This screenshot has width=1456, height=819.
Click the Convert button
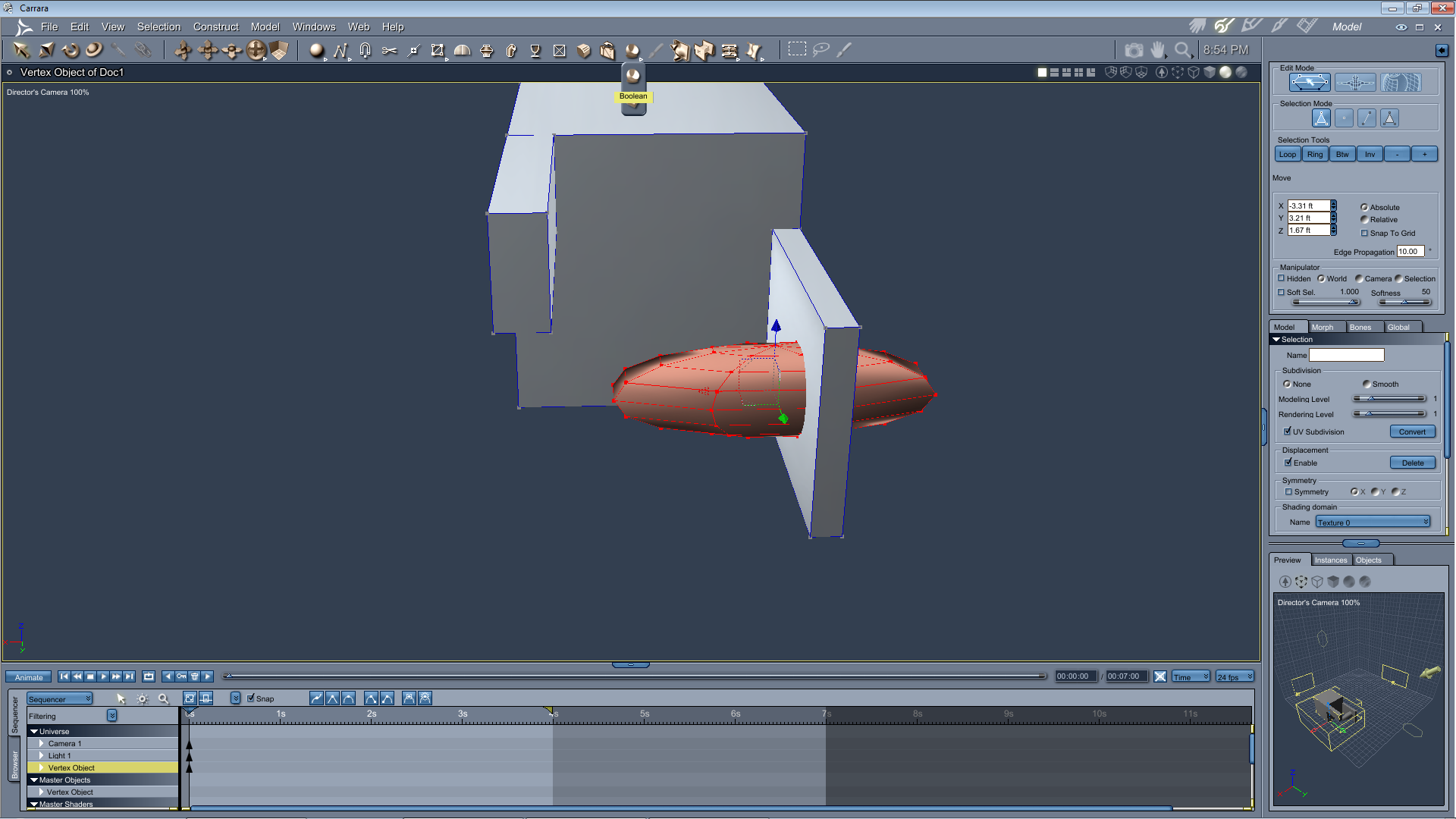coord(1412,431)
